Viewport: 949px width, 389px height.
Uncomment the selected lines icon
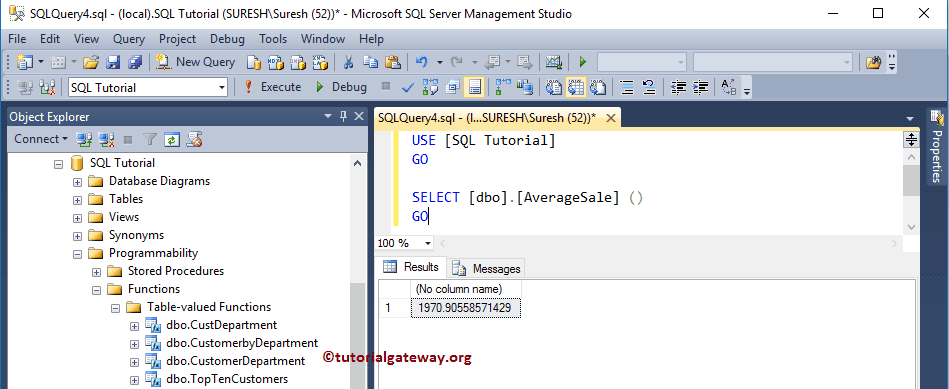pos(649,88)
